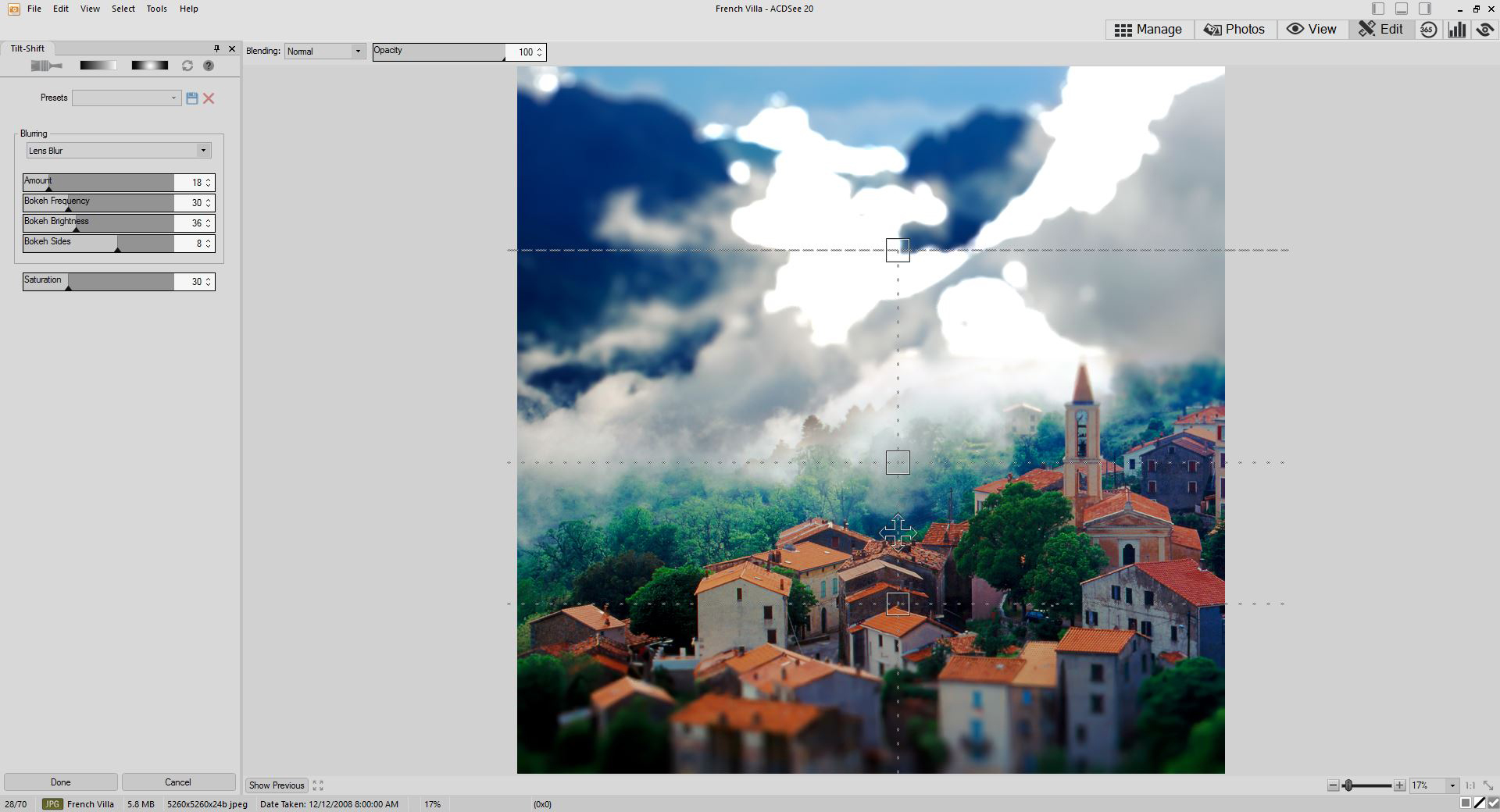Click the ACDSee app icon in title bar
The height and width of the screenshot is (812, 1500).
point(14,9)
